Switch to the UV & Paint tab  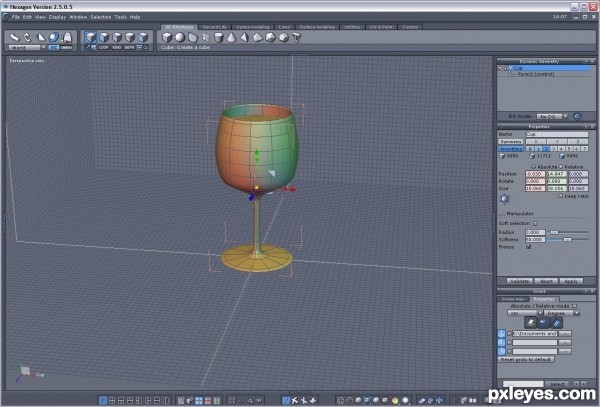[381, 27]
